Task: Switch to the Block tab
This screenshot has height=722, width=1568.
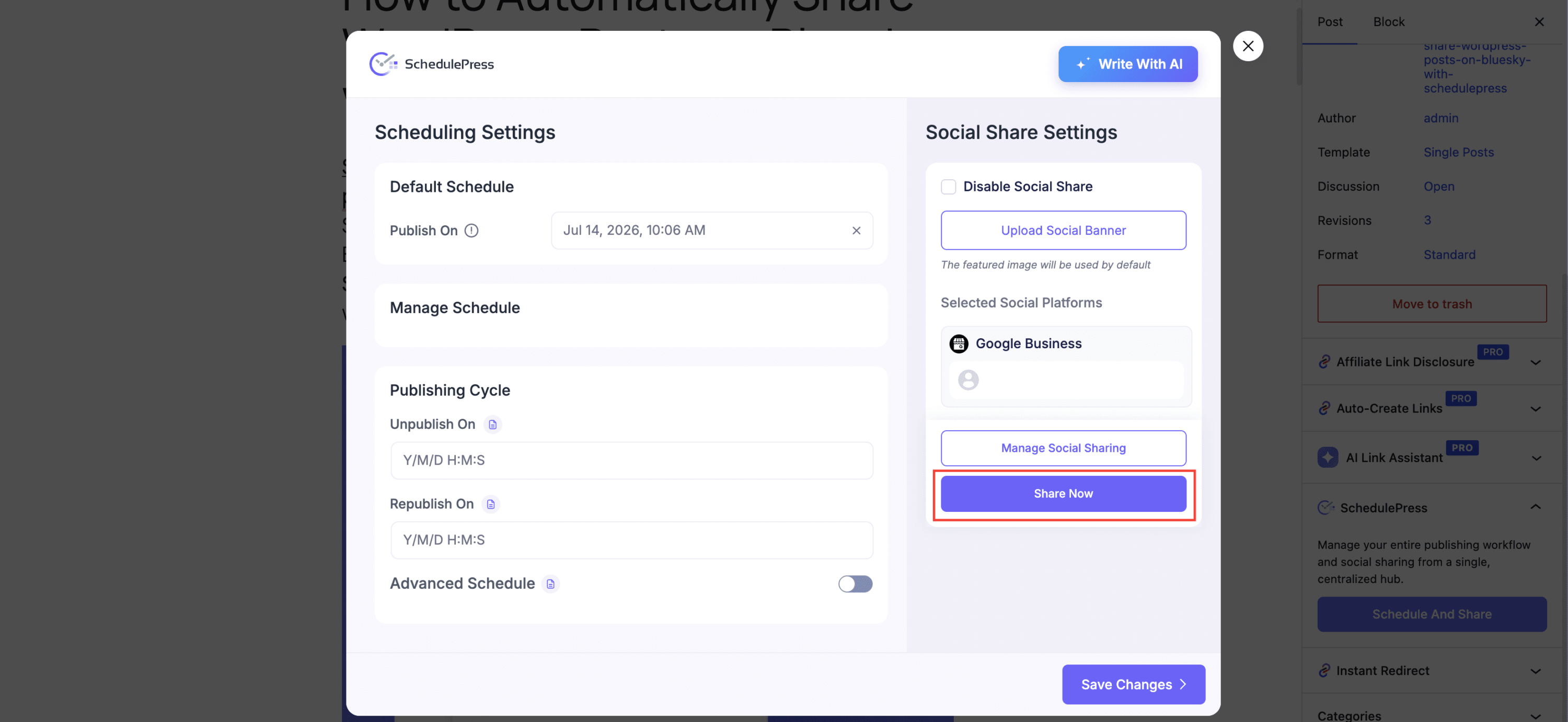Action: pos(1388,22)
